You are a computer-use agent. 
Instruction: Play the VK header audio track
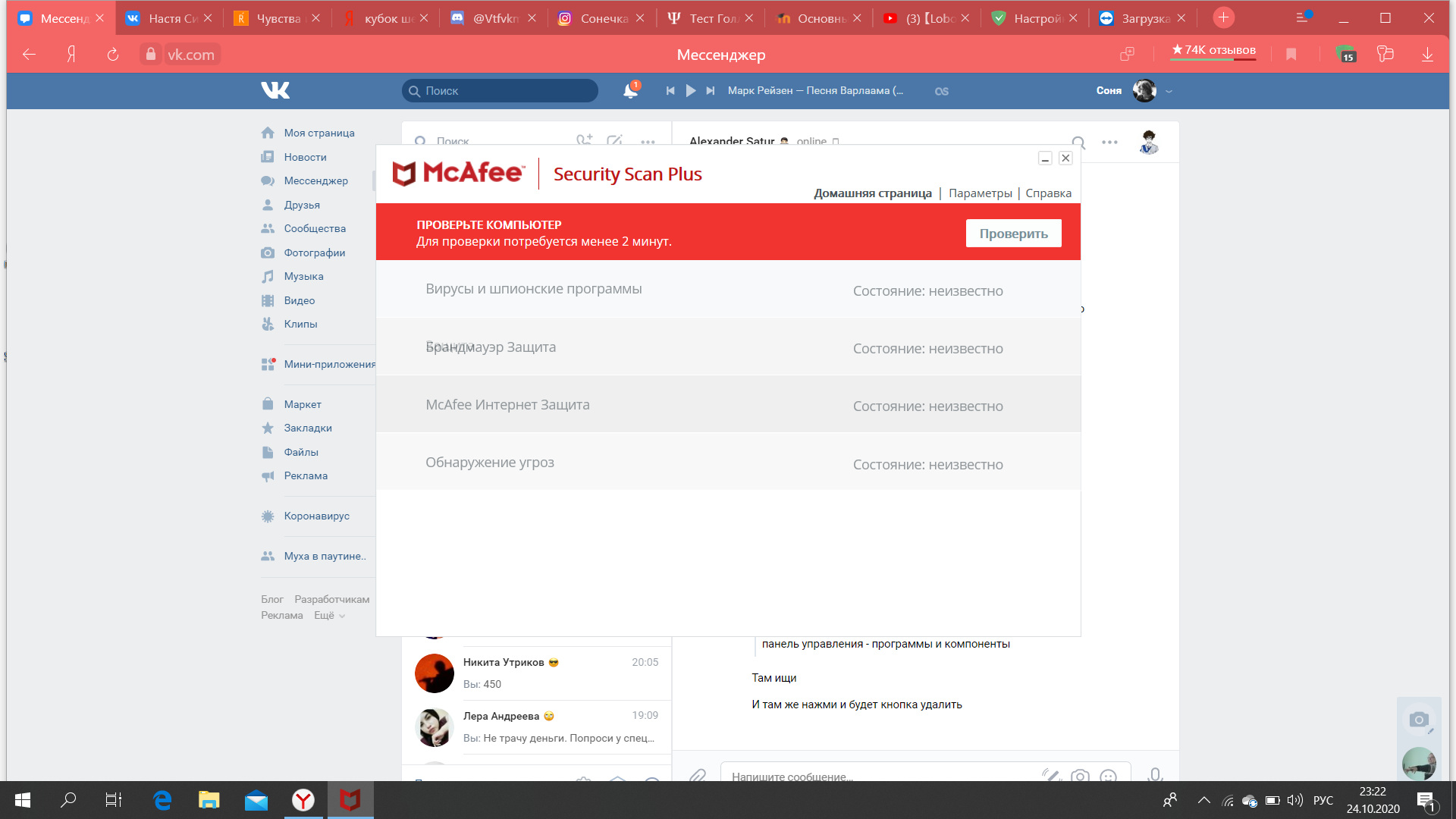690,90
